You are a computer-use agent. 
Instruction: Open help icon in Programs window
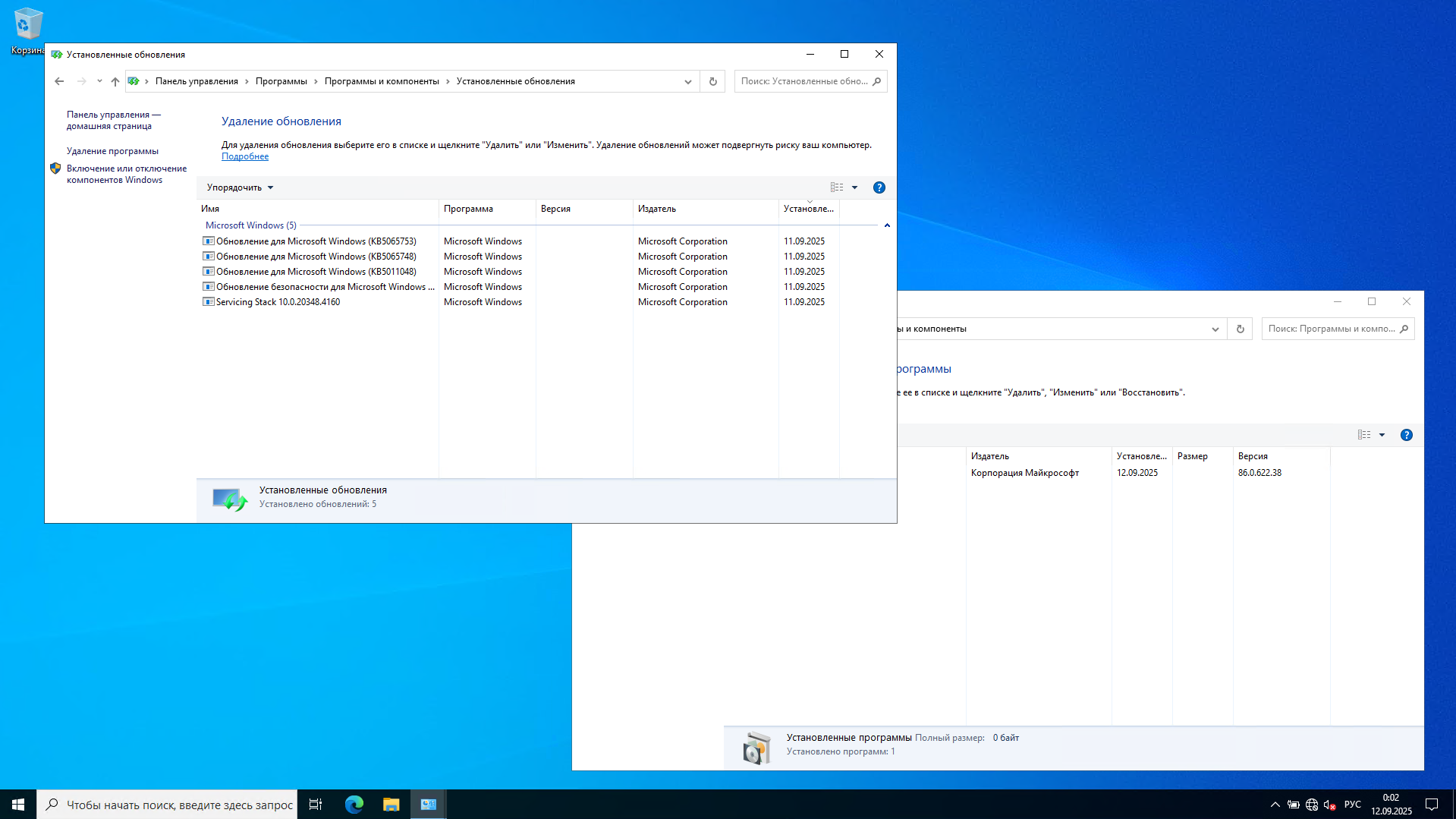[x=1407, y=435]
